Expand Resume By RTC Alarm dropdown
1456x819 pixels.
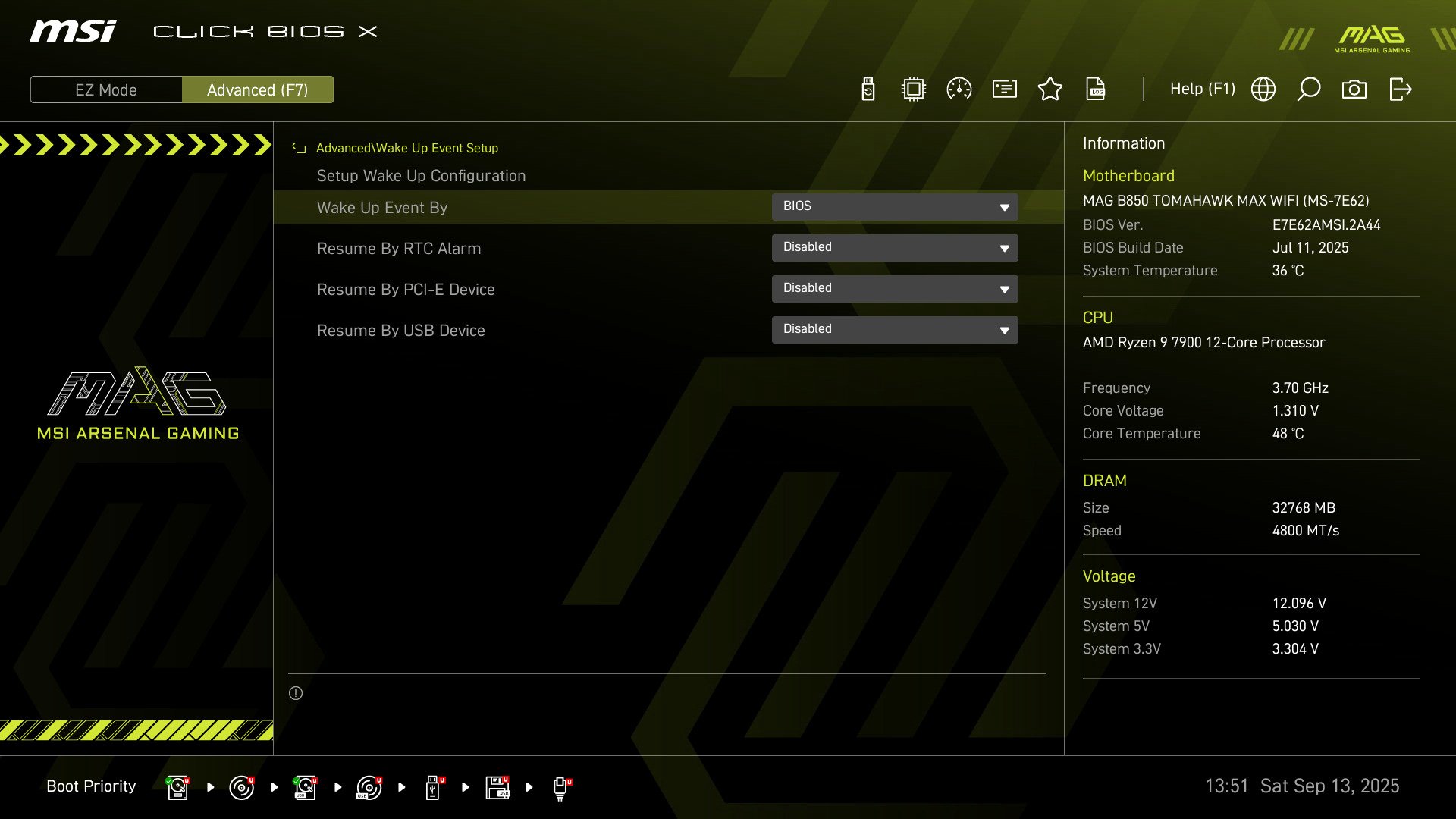[895, 248]
